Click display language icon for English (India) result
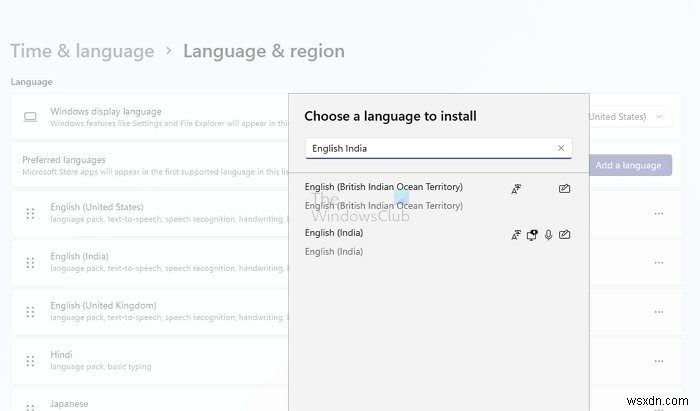The height and width of the screenshot is (411, 700). click(516, 235)
